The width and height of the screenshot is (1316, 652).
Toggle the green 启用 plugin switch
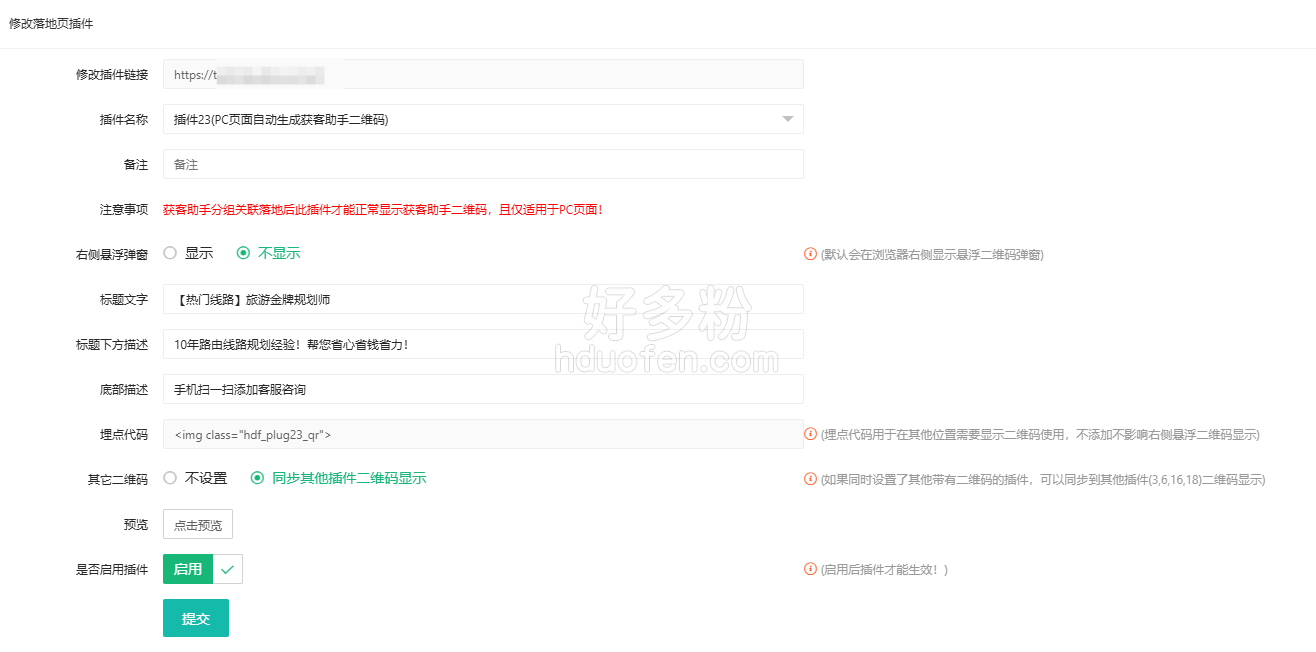pos(188,569)
